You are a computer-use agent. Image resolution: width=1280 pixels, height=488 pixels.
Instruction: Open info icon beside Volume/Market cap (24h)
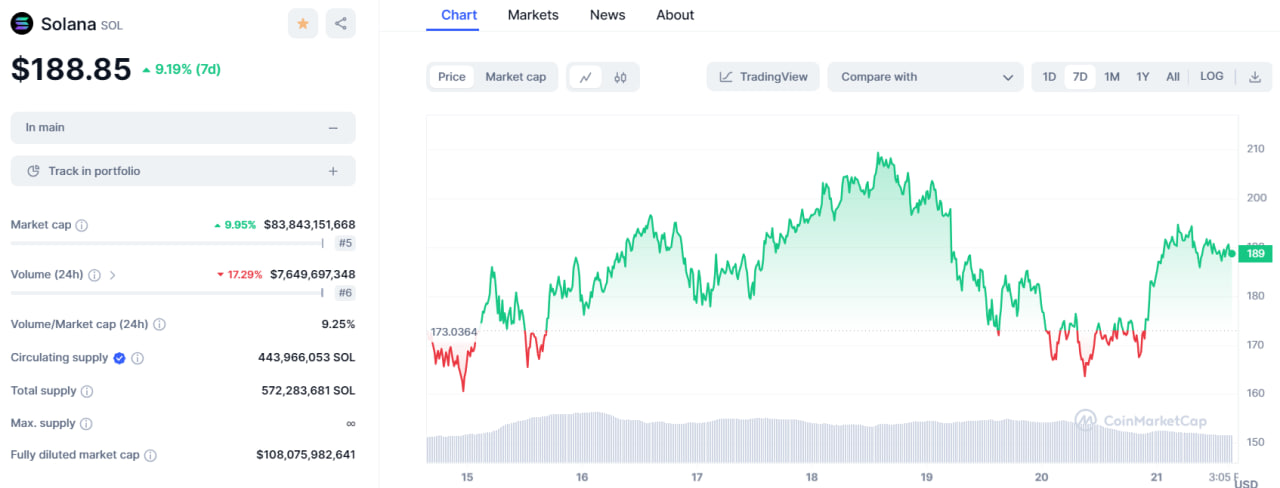(x=160, y=324)
